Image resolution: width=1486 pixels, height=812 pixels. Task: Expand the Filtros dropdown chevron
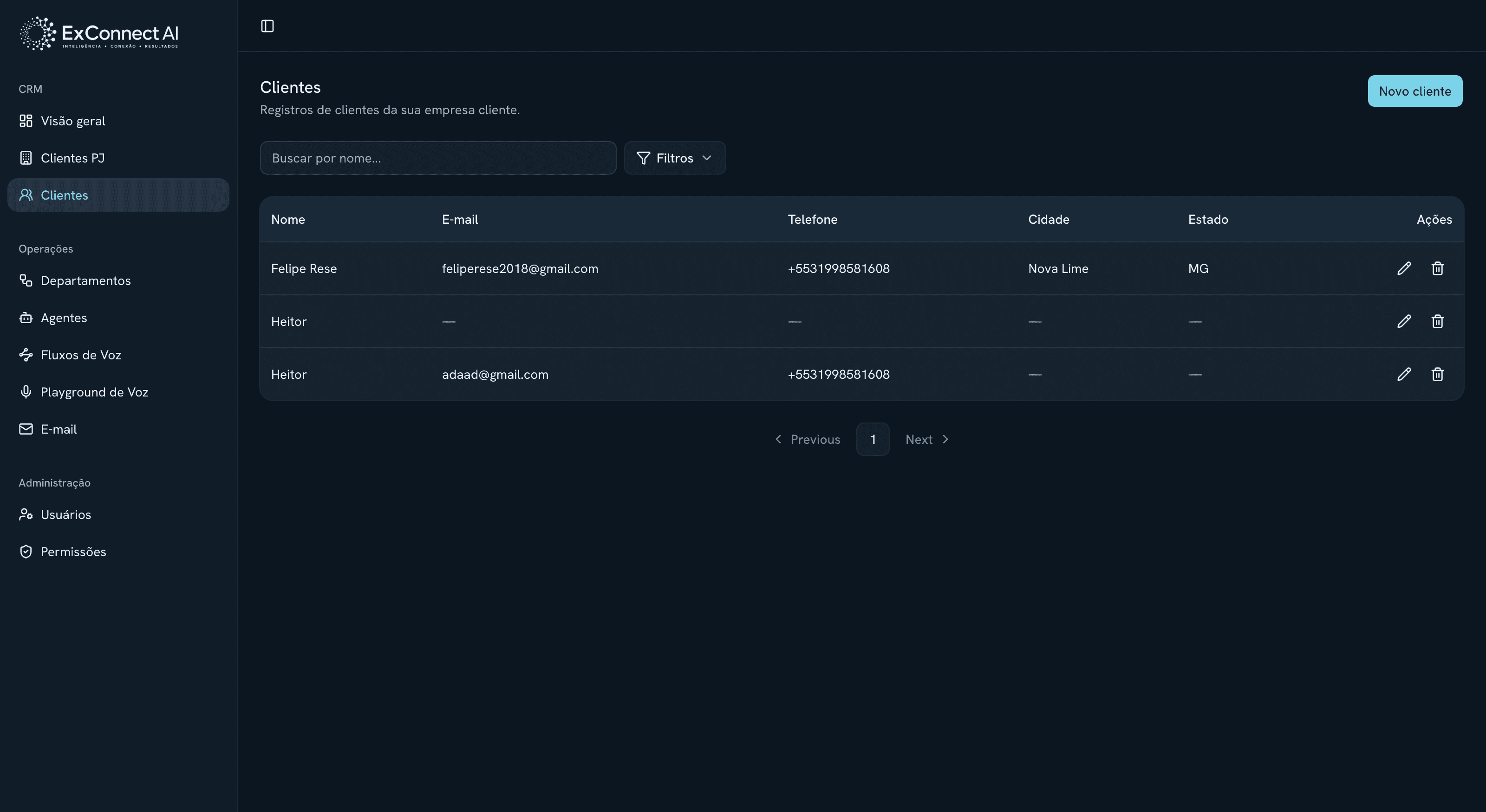pyautogui.click(x=707, y=158)
